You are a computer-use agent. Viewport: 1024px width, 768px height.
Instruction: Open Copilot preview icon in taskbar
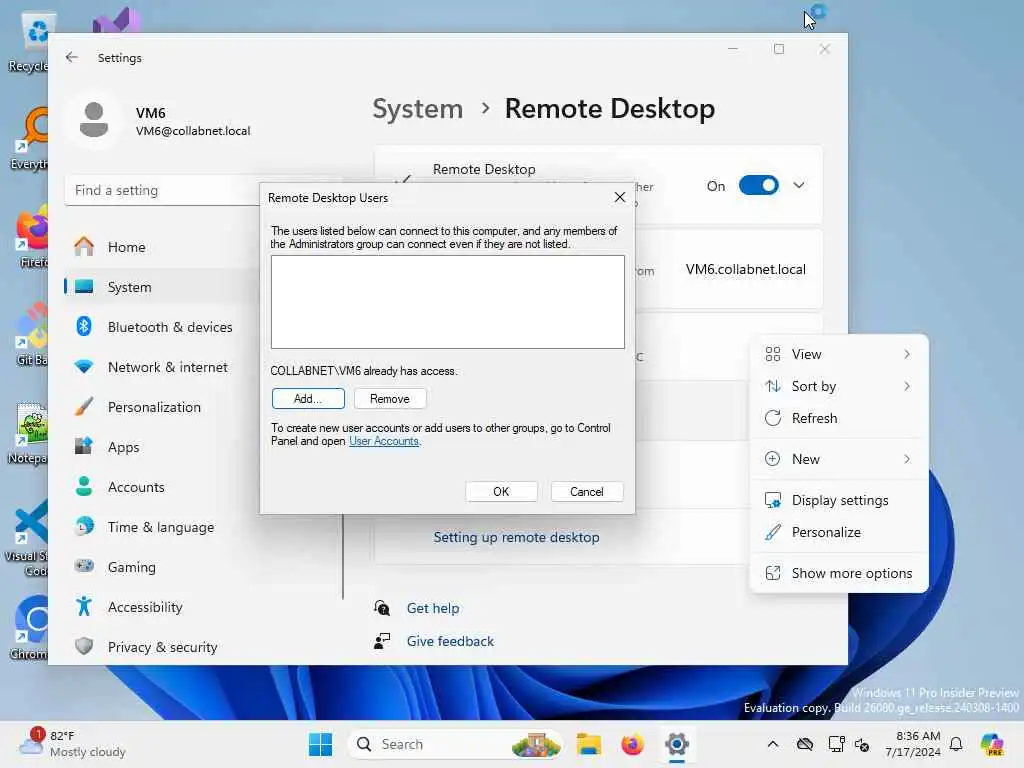(x=992, y=744)
